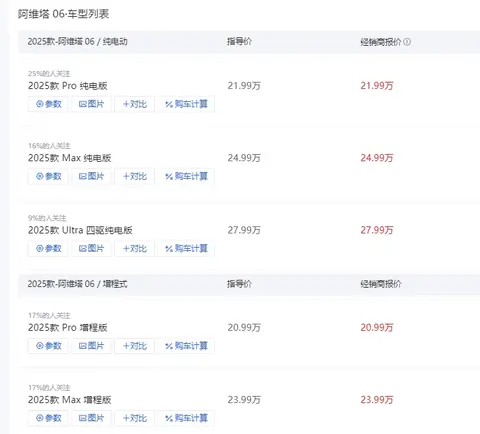Add 2025款 Max 纯电版 to 对比
Viewport: 480px width, 434px height.
[135, 176]
